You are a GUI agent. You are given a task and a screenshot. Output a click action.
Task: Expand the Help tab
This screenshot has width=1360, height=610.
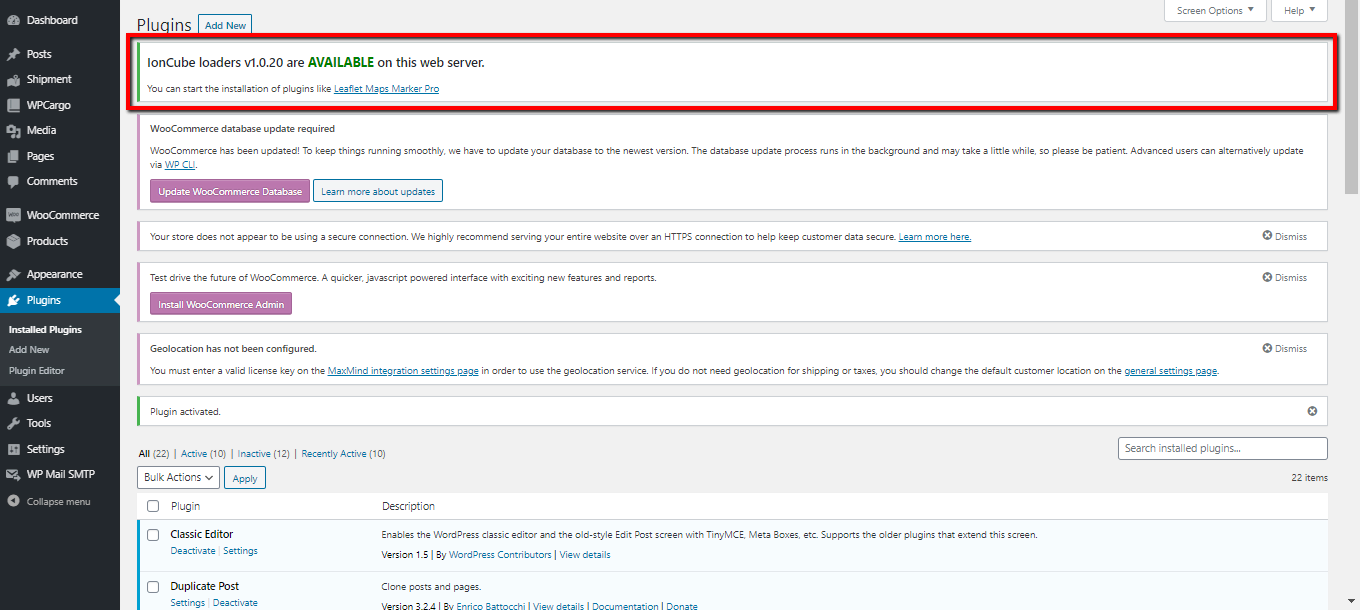pyautogui.click(x=1299, y=11)
